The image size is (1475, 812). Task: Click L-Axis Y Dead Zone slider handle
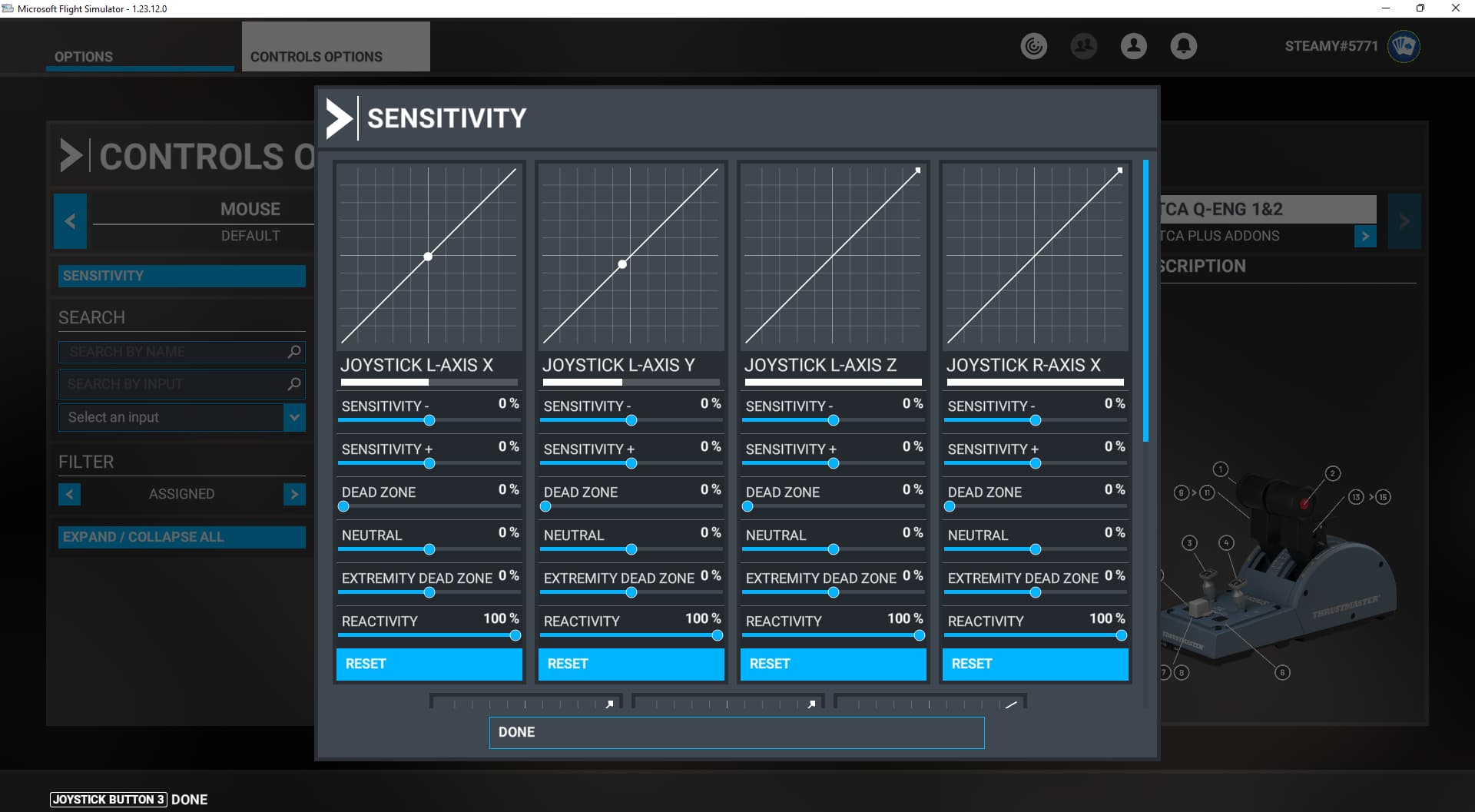tap(545, 506)
